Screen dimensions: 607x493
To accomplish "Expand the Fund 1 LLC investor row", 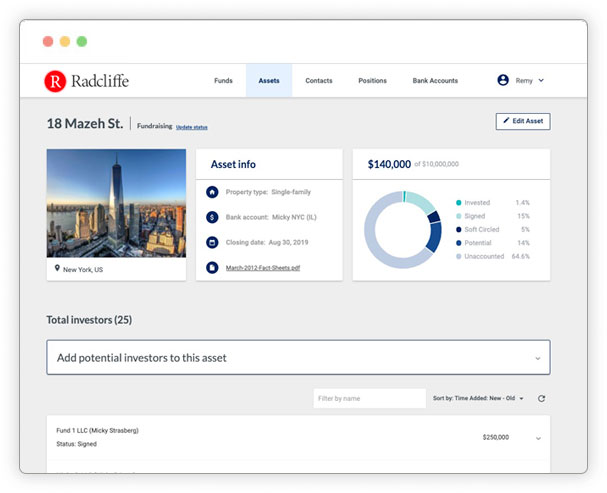I will tap(537, 438).
